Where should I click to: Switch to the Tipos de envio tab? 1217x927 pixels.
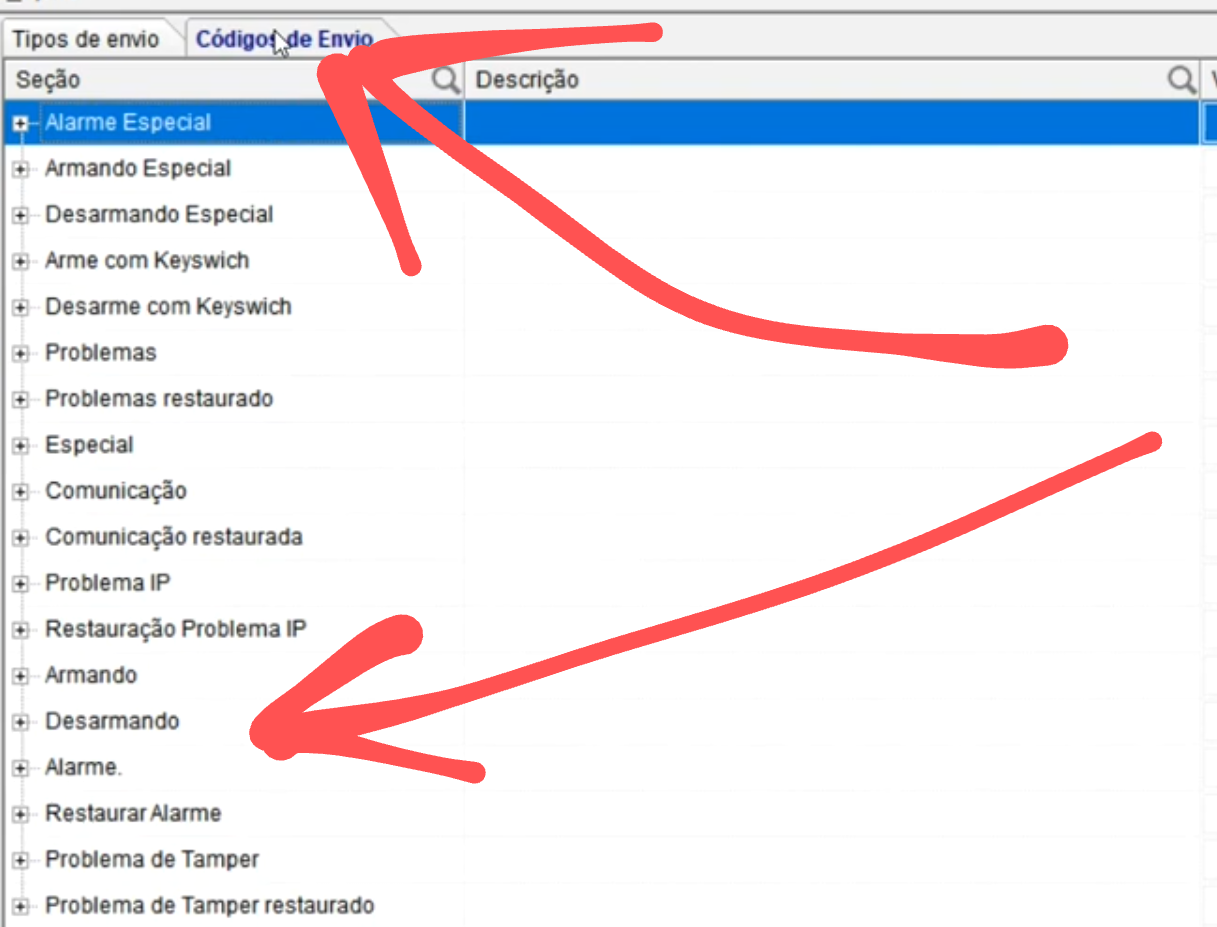pyautogui.click(x=86, y=40)
